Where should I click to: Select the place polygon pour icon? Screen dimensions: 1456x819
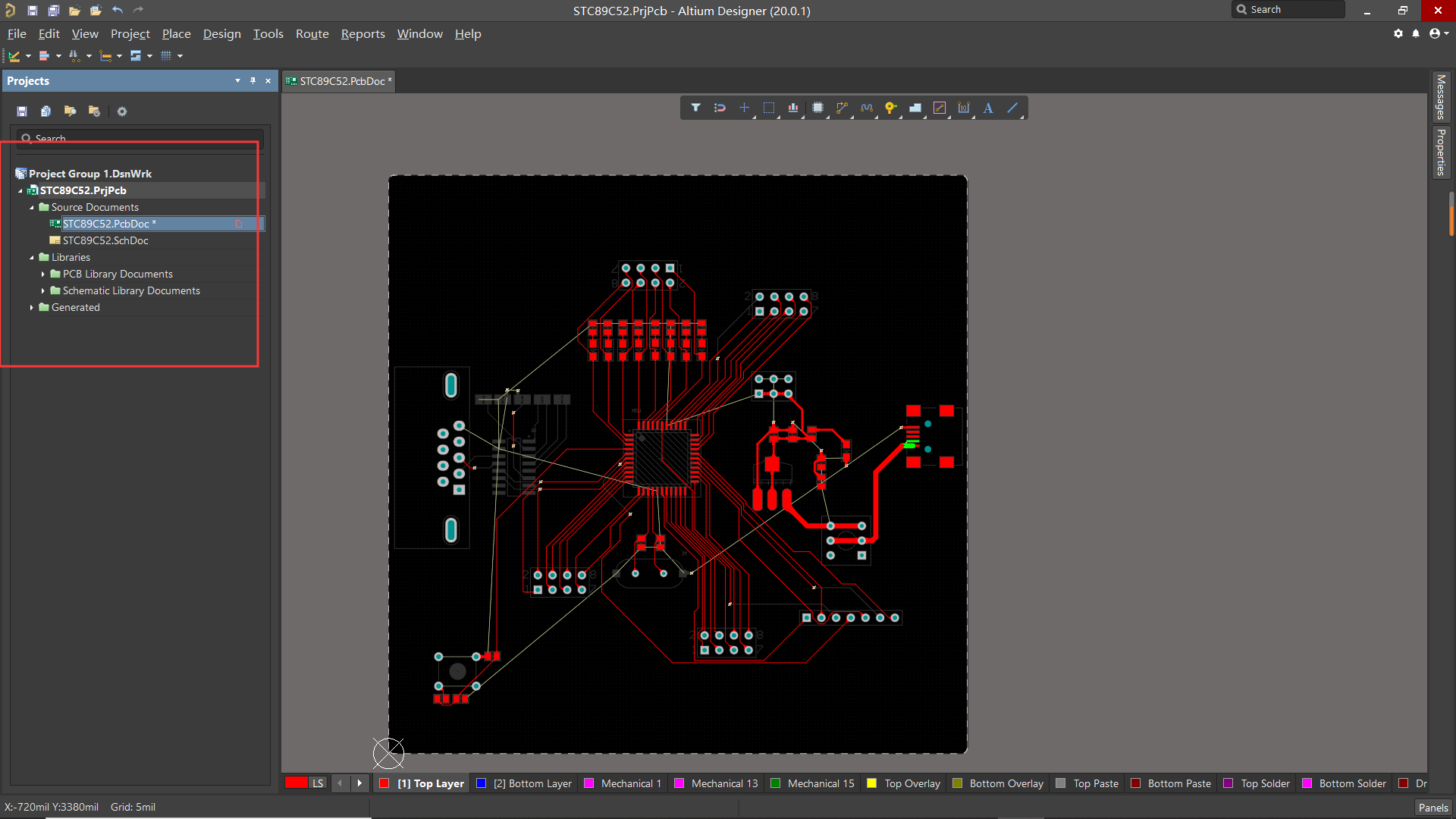pos(915,108)
